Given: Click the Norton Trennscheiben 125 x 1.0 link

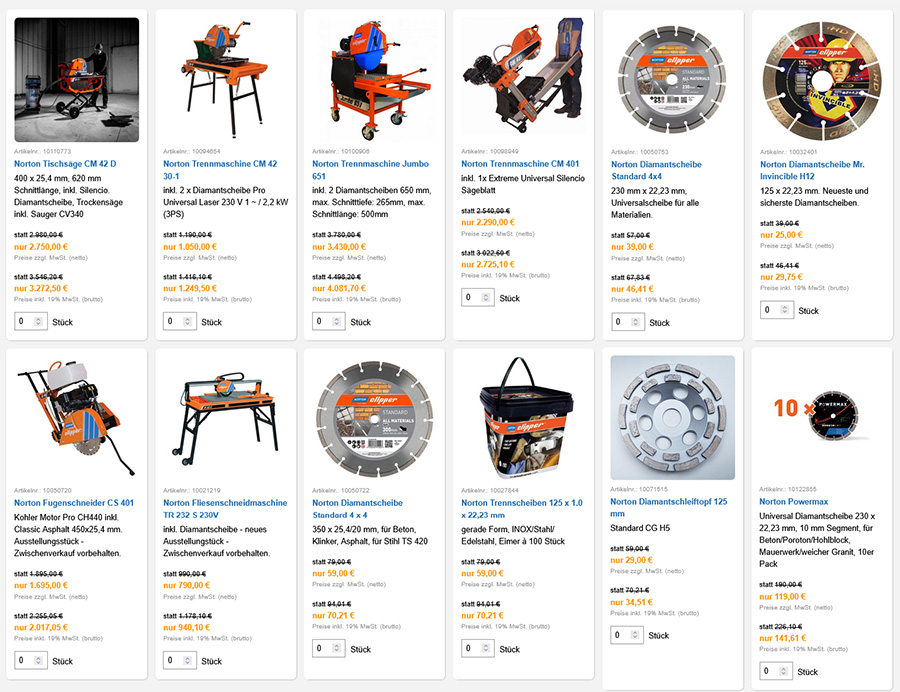Looking at the screenshot, I should pos(522,509).
